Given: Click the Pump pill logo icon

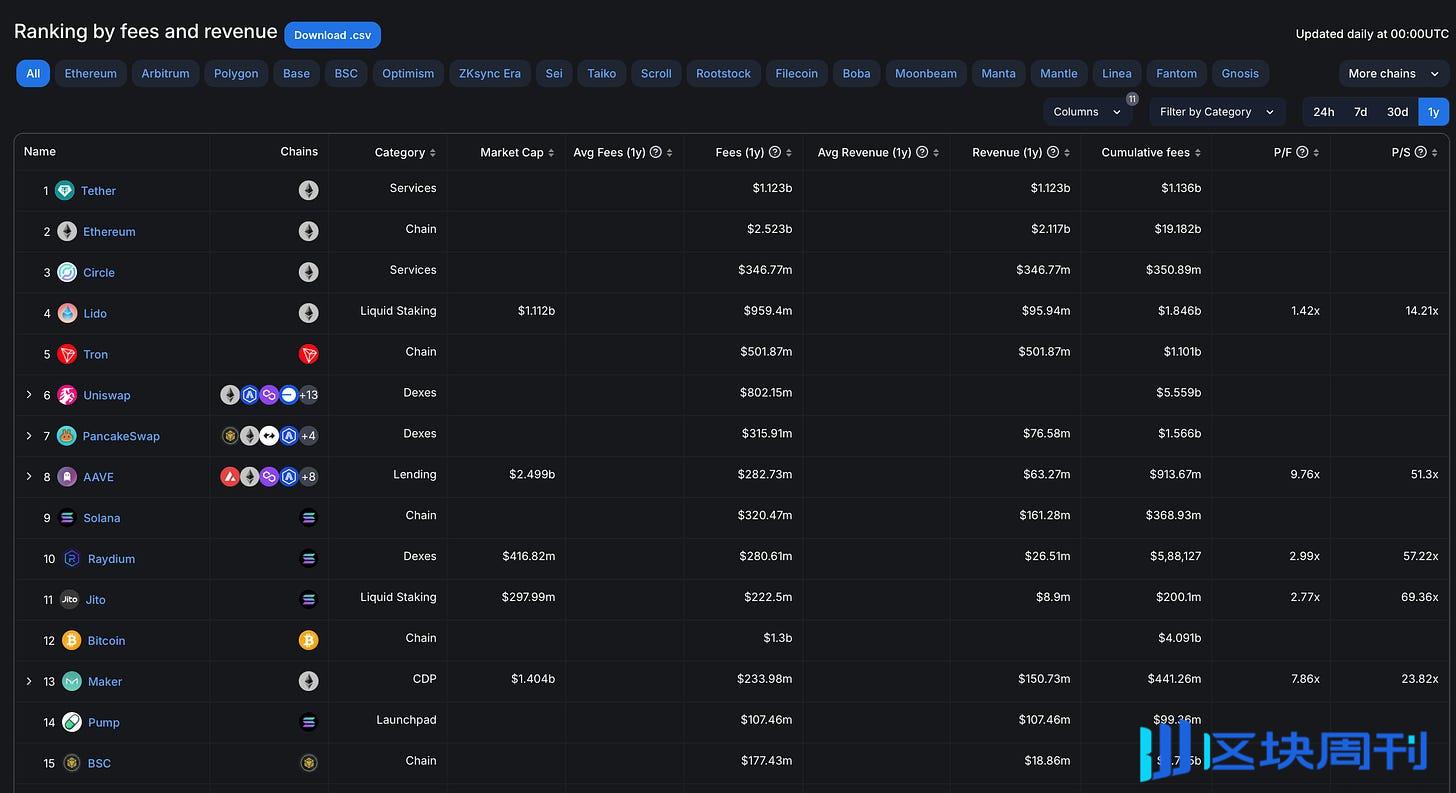Looking at the screenshot, I should tap(72, 722).
